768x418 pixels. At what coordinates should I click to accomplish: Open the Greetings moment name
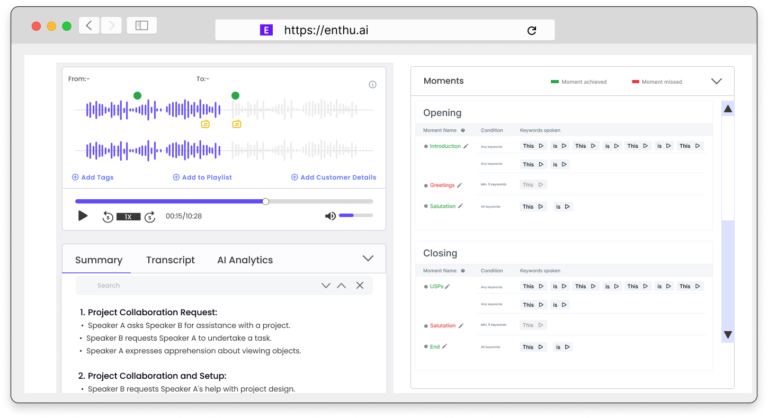click(x=442, y=185)
